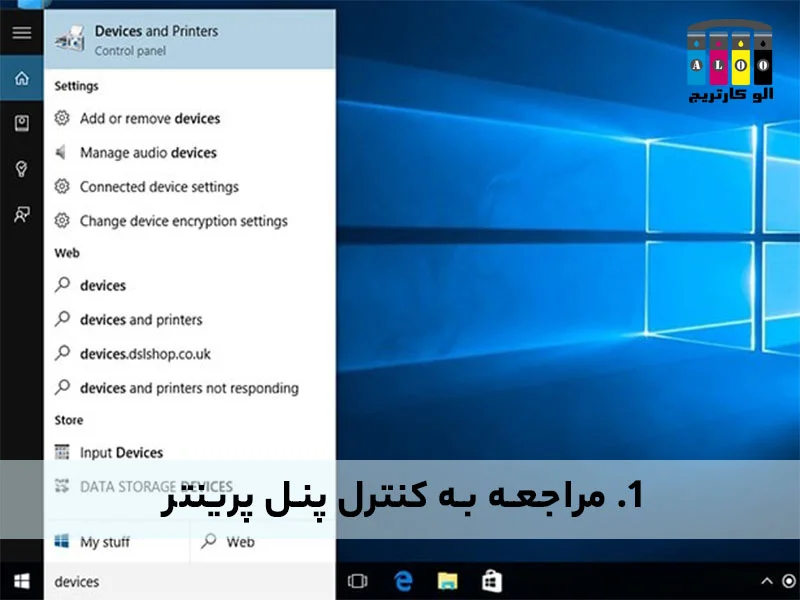This screenshot has width=800, height=600.
Task: Search web for devices and printers not responding
Action: [190, 388]
